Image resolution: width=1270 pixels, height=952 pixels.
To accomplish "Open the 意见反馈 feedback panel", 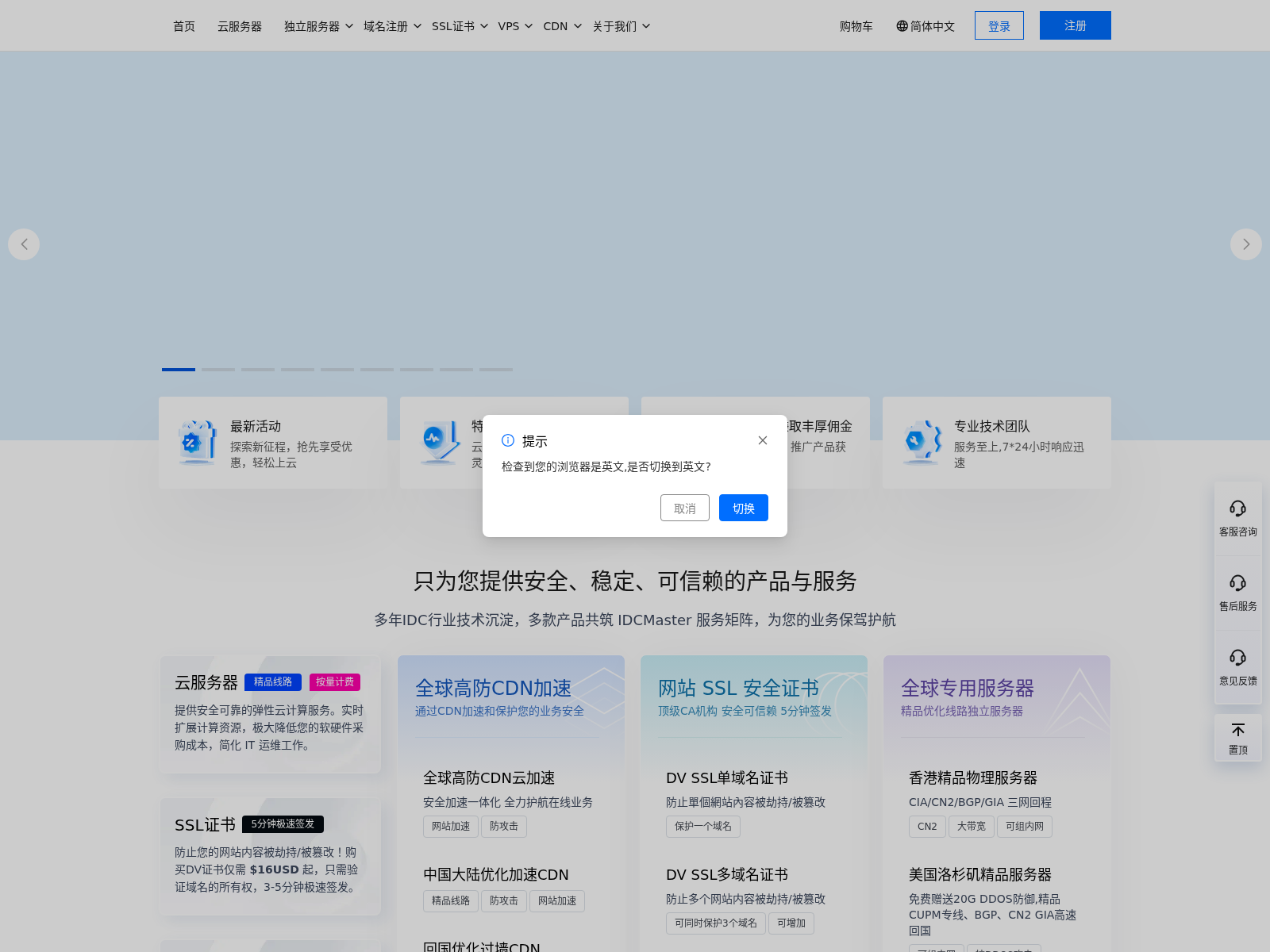I will (x=1237, y=666).
